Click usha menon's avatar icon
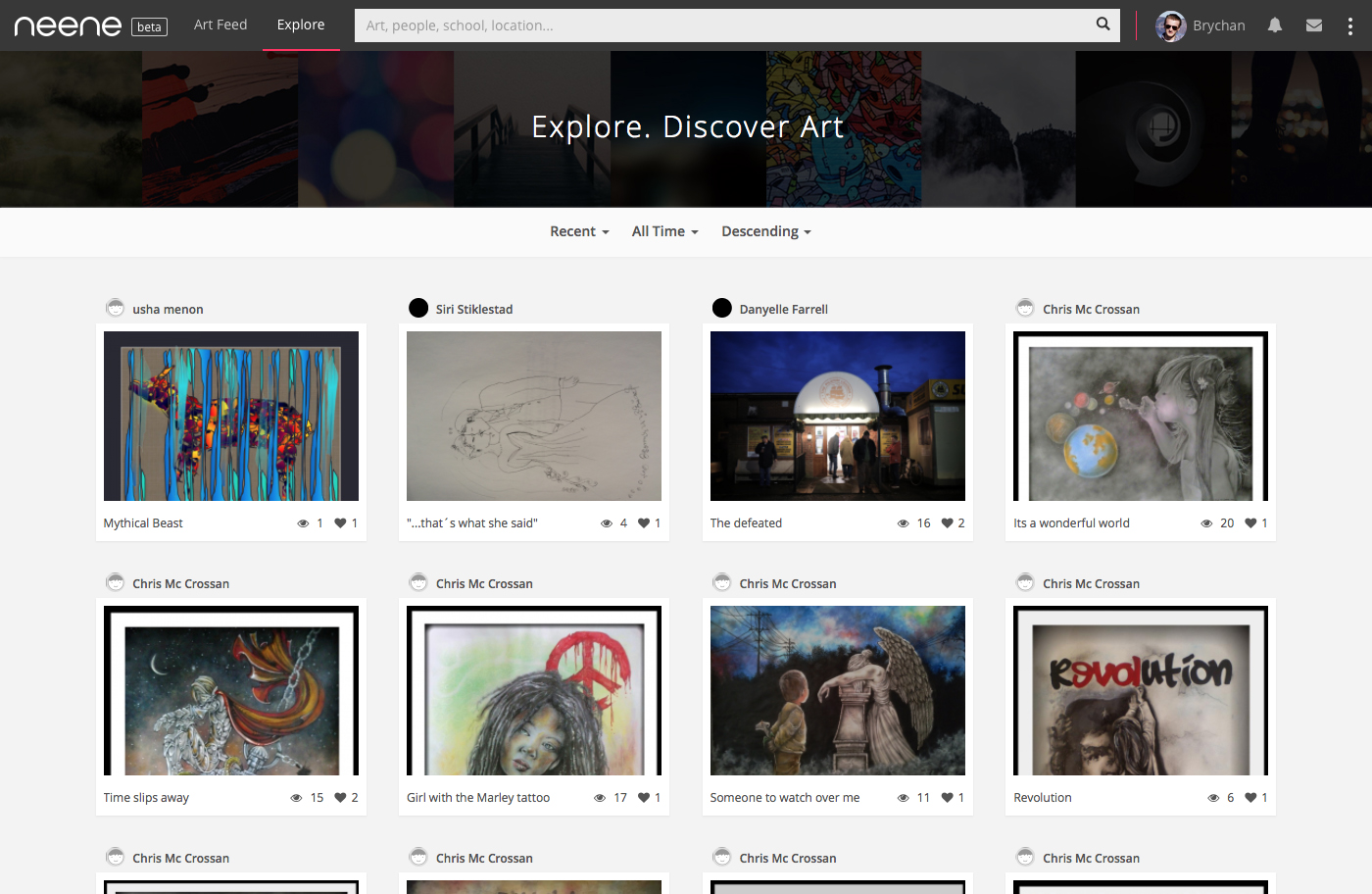The width and height of the screenshot is (1372, 894). coord(115,308)
